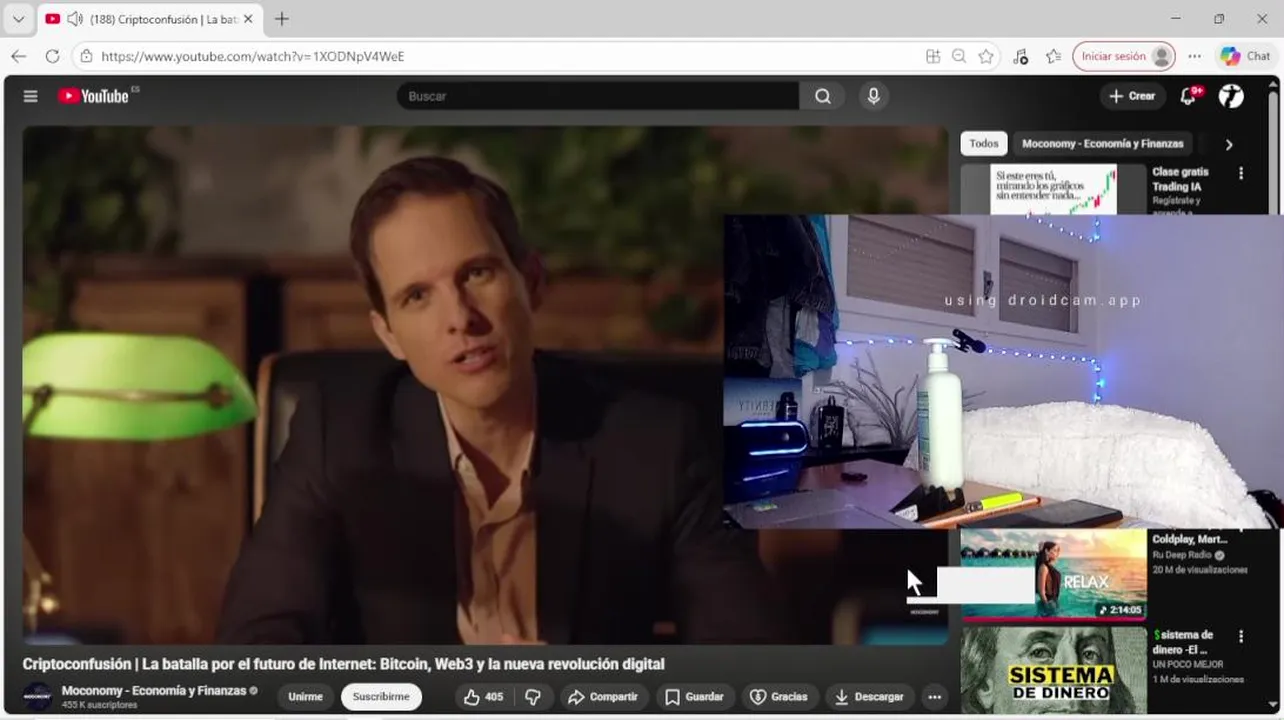Viewport: 1284px width, 720px height.
Task: Click the Gracias button
Action: pyautogui.click(x=779, y=697)
